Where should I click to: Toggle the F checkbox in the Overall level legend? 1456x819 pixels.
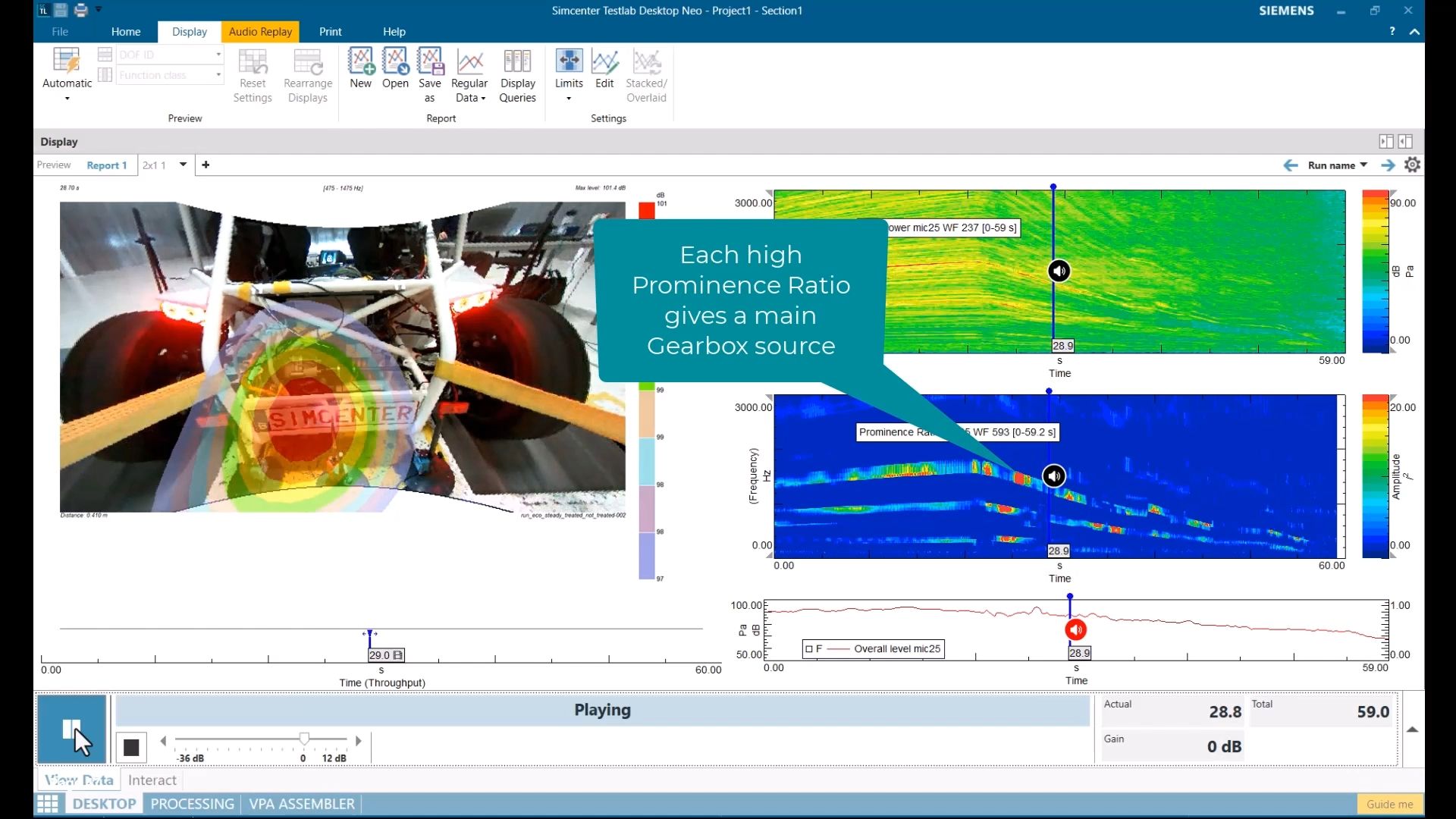tap(809, 649)
